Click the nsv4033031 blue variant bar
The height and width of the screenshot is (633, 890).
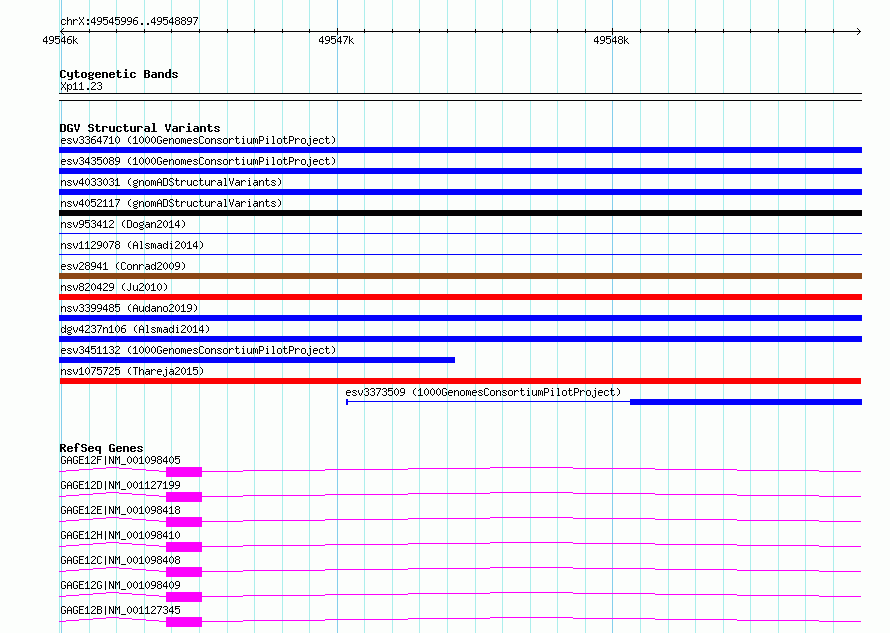[x=460, y=192]
